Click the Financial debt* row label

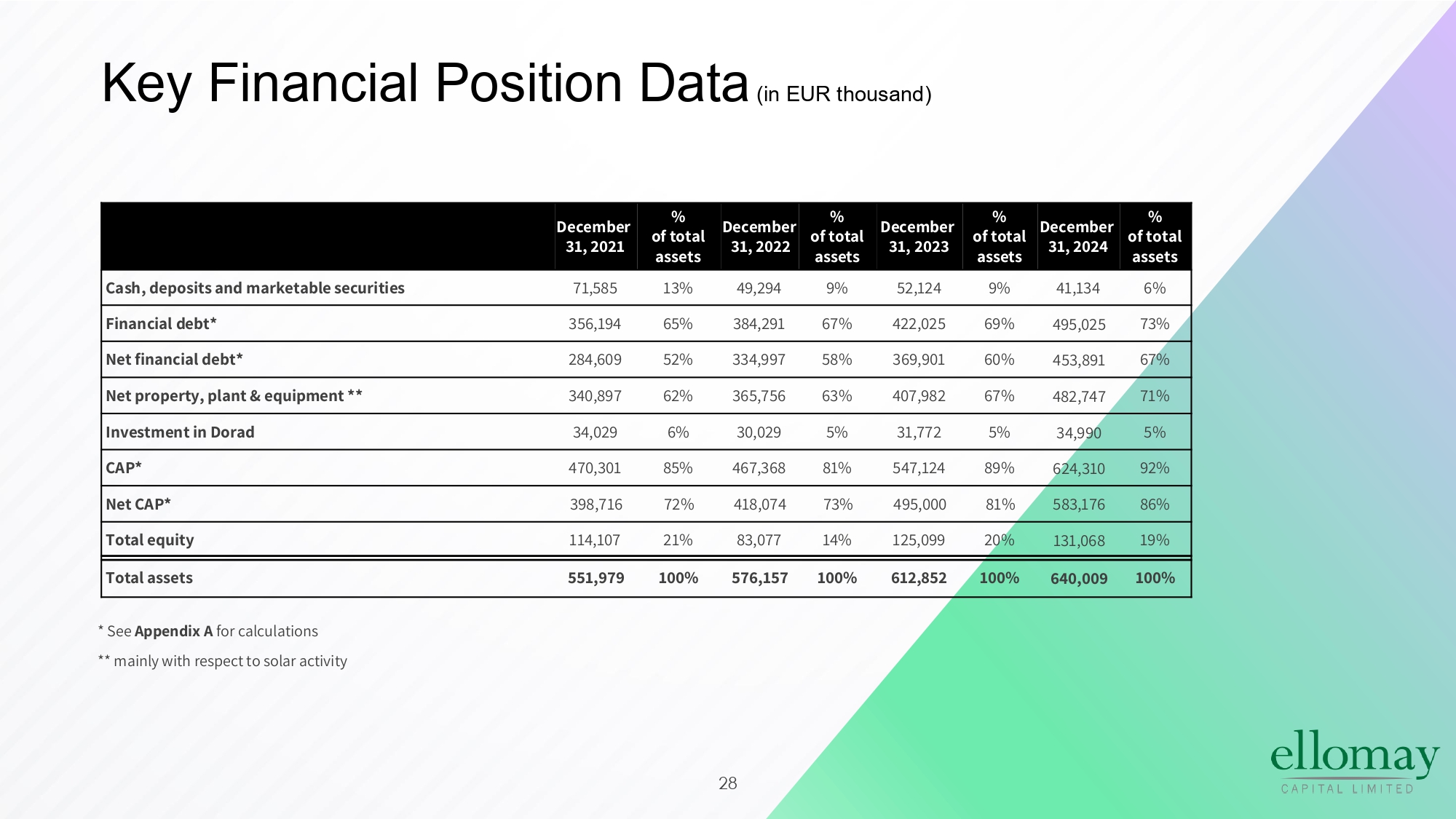pos(161,324)
